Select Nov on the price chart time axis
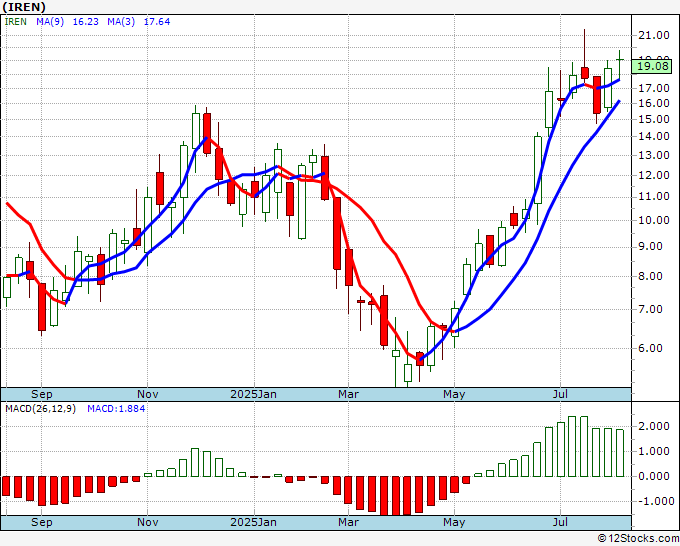The image size is (680, 546). pyautogui.click(x=147, y=394)
